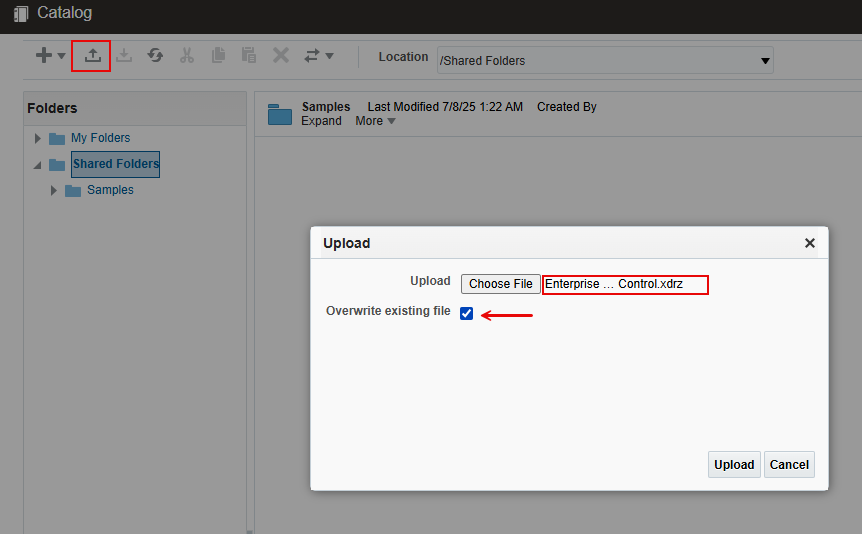Click the Upload resource toolbar icon
The width and height of the screenshot is (862, 534).
(92, 55)
